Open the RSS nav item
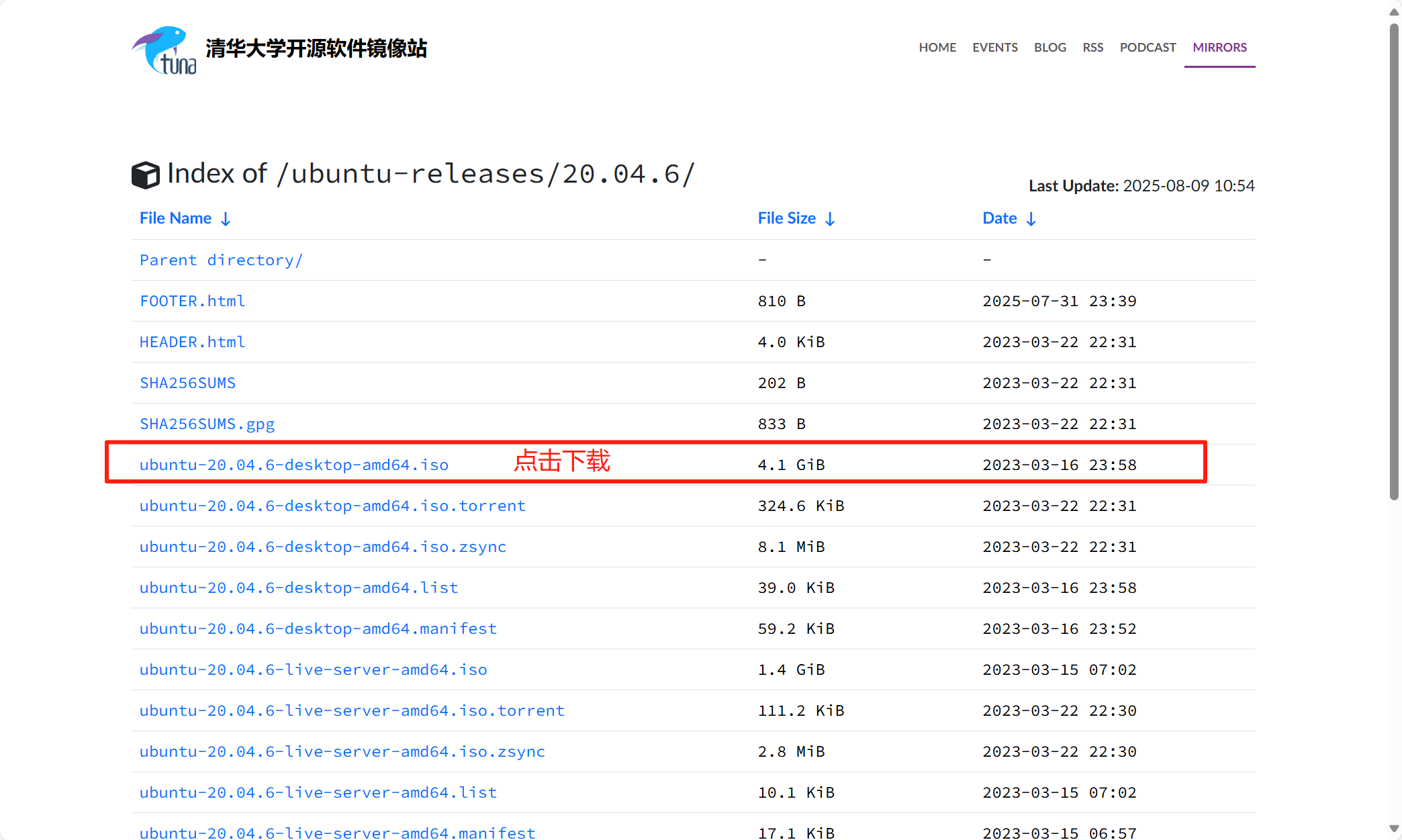The width and height of the screenshot is (1402, 840). [x=1093, y=48]
